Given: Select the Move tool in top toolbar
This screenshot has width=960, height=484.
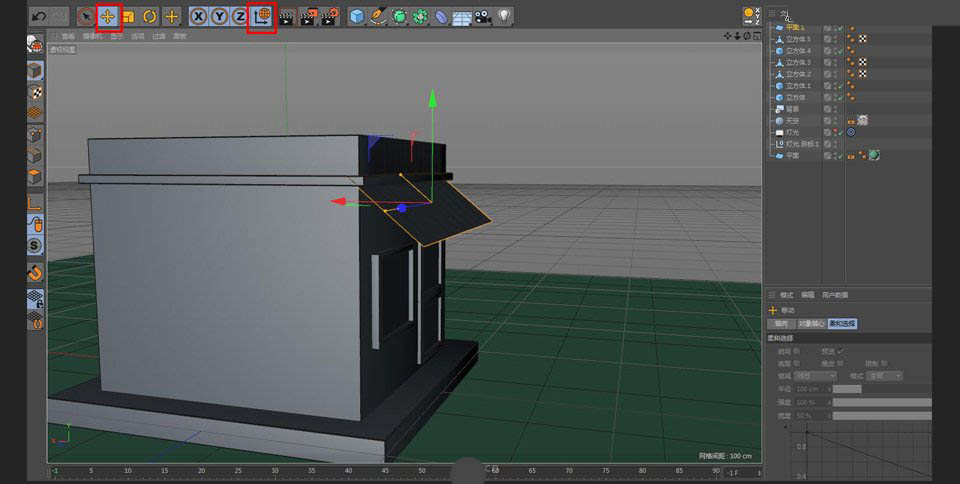Looking at the screenshot, I should (x=106, y=16).
